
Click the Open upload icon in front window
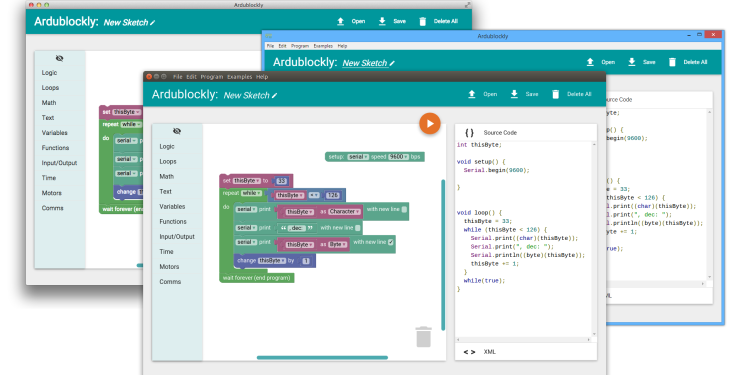click(472, 94)
